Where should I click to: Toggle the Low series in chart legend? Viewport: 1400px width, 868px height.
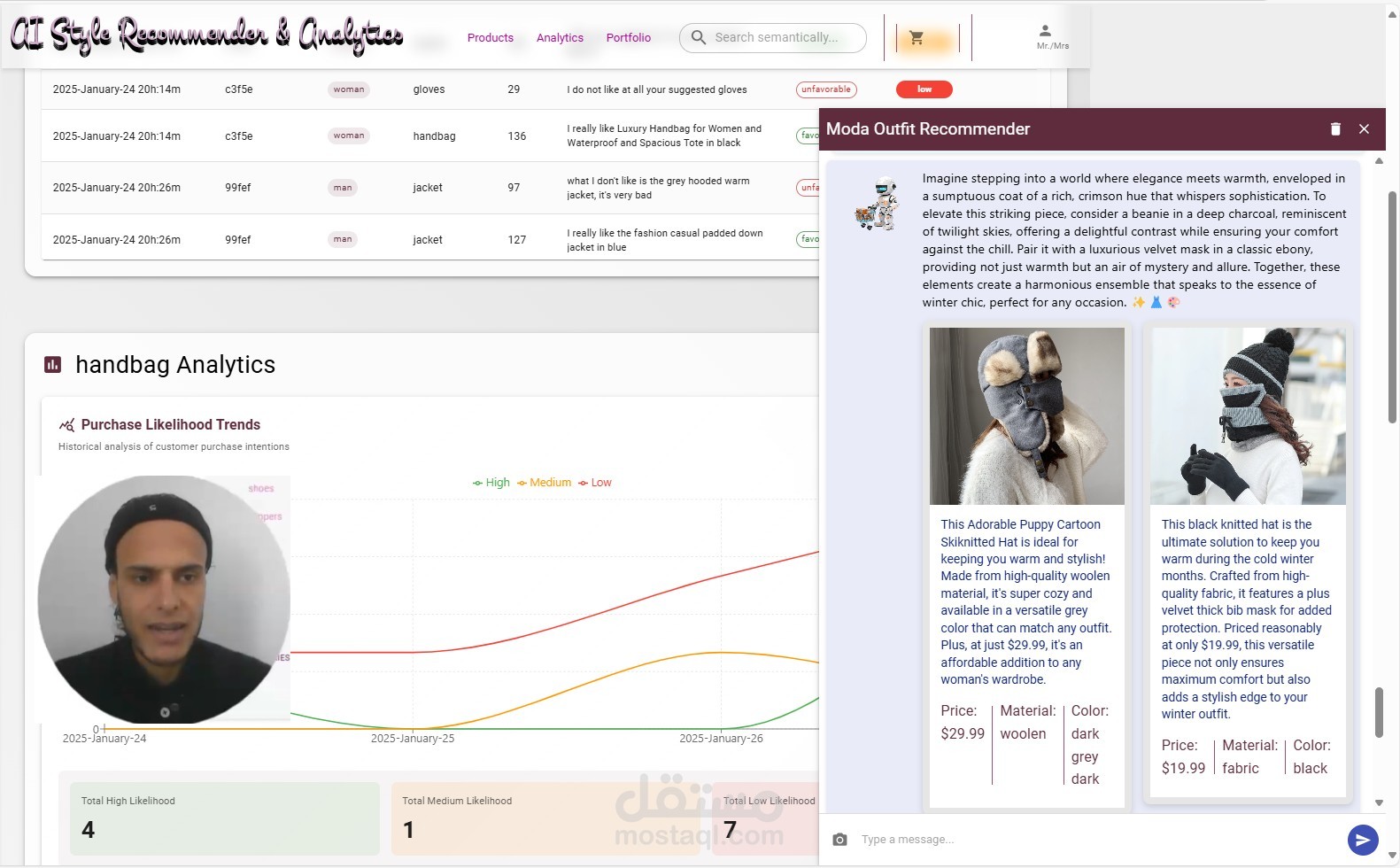pos(594,483)
